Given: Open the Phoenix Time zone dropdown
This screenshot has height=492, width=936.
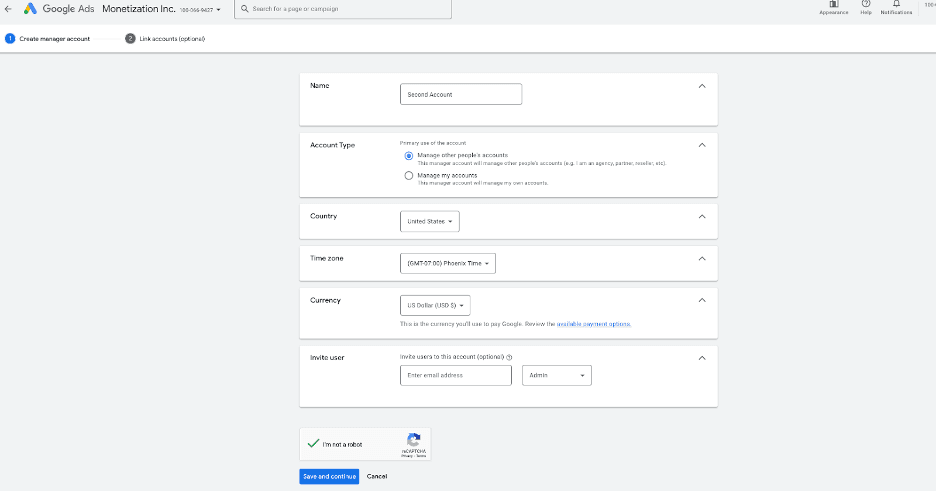Looking at the screenshot, I should tap(448, 263).
